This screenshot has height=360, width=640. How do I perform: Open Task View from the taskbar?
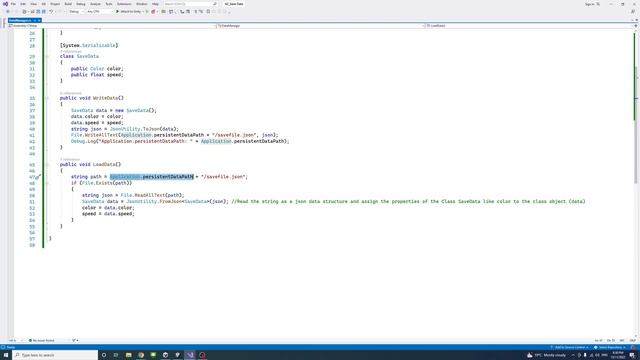[x=116, y=355]
